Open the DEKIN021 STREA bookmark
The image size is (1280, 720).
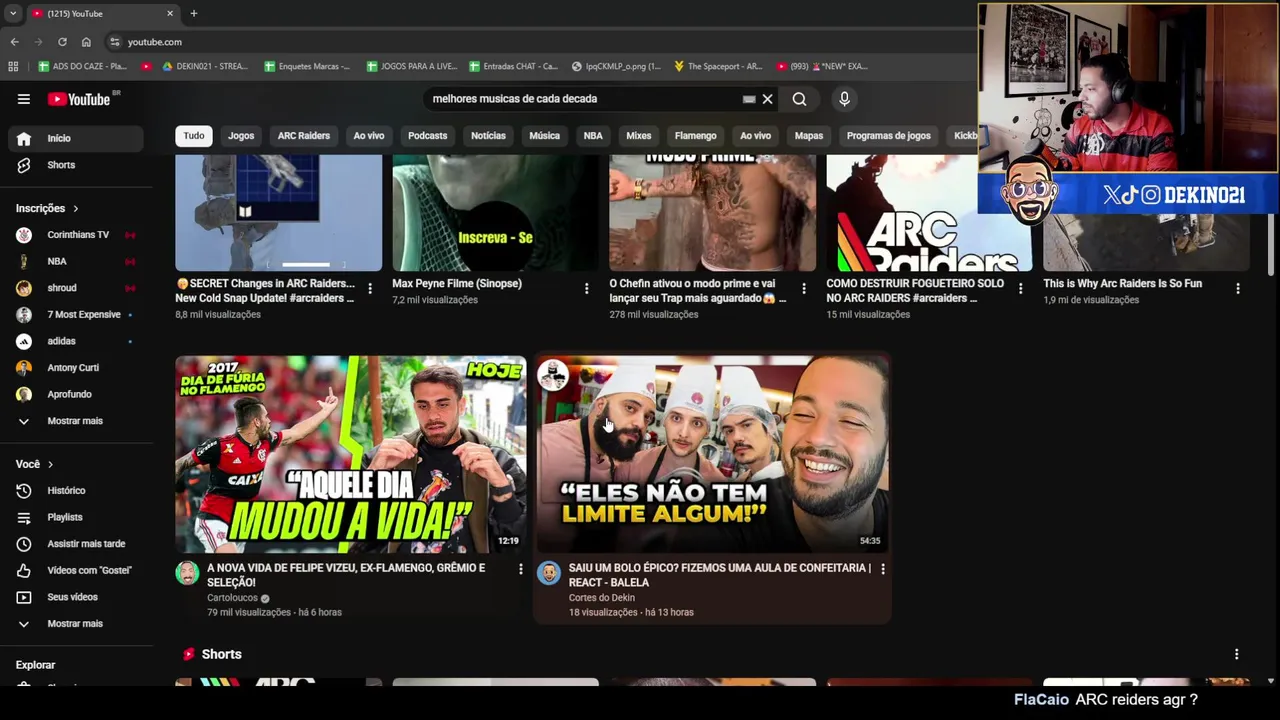pyautogui.click(x=204, y=66)
